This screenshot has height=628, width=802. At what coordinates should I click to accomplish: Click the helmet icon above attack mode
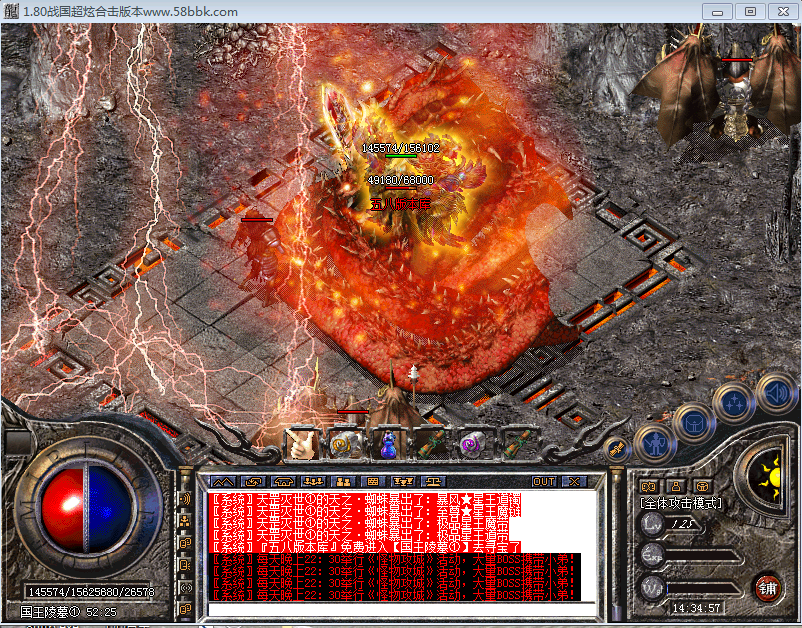(x=703, y=486)
